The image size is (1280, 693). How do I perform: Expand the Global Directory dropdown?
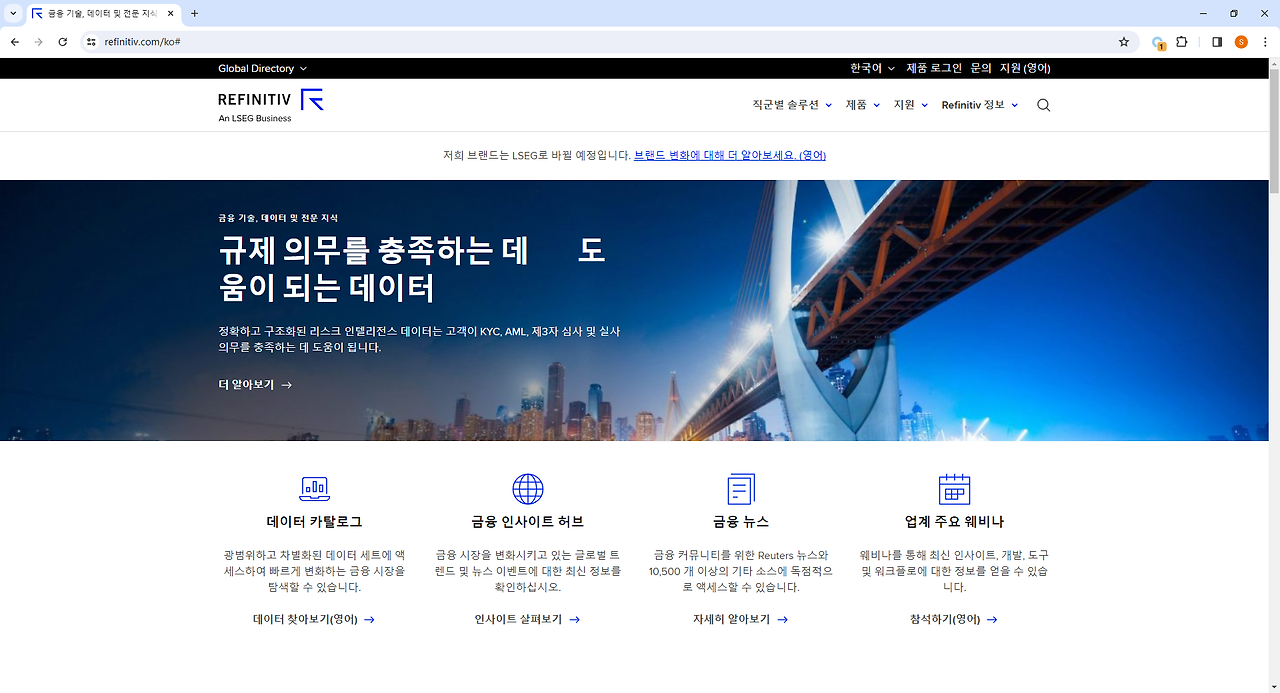point(263,68)
